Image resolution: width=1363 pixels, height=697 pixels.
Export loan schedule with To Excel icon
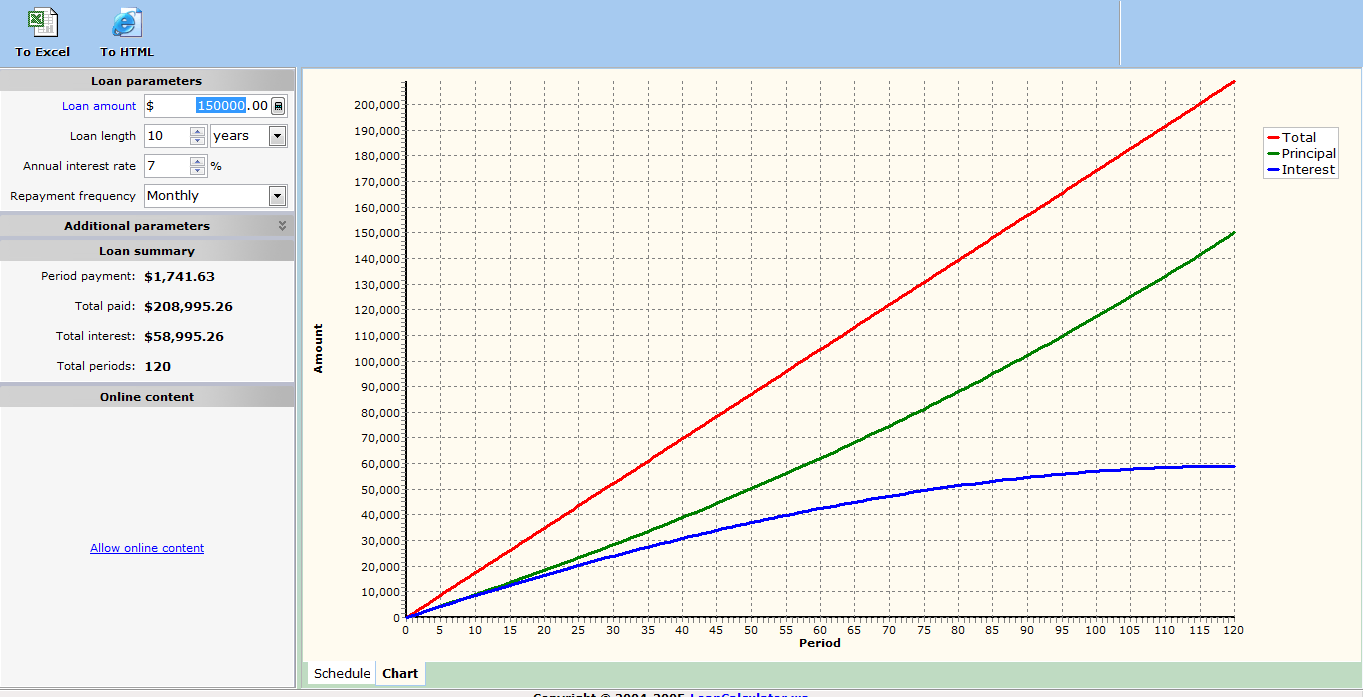point(42,32)
